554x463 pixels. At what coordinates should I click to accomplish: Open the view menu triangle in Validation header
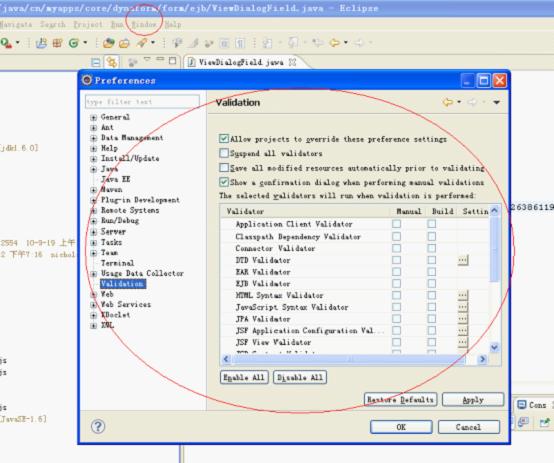coord(496,102)
